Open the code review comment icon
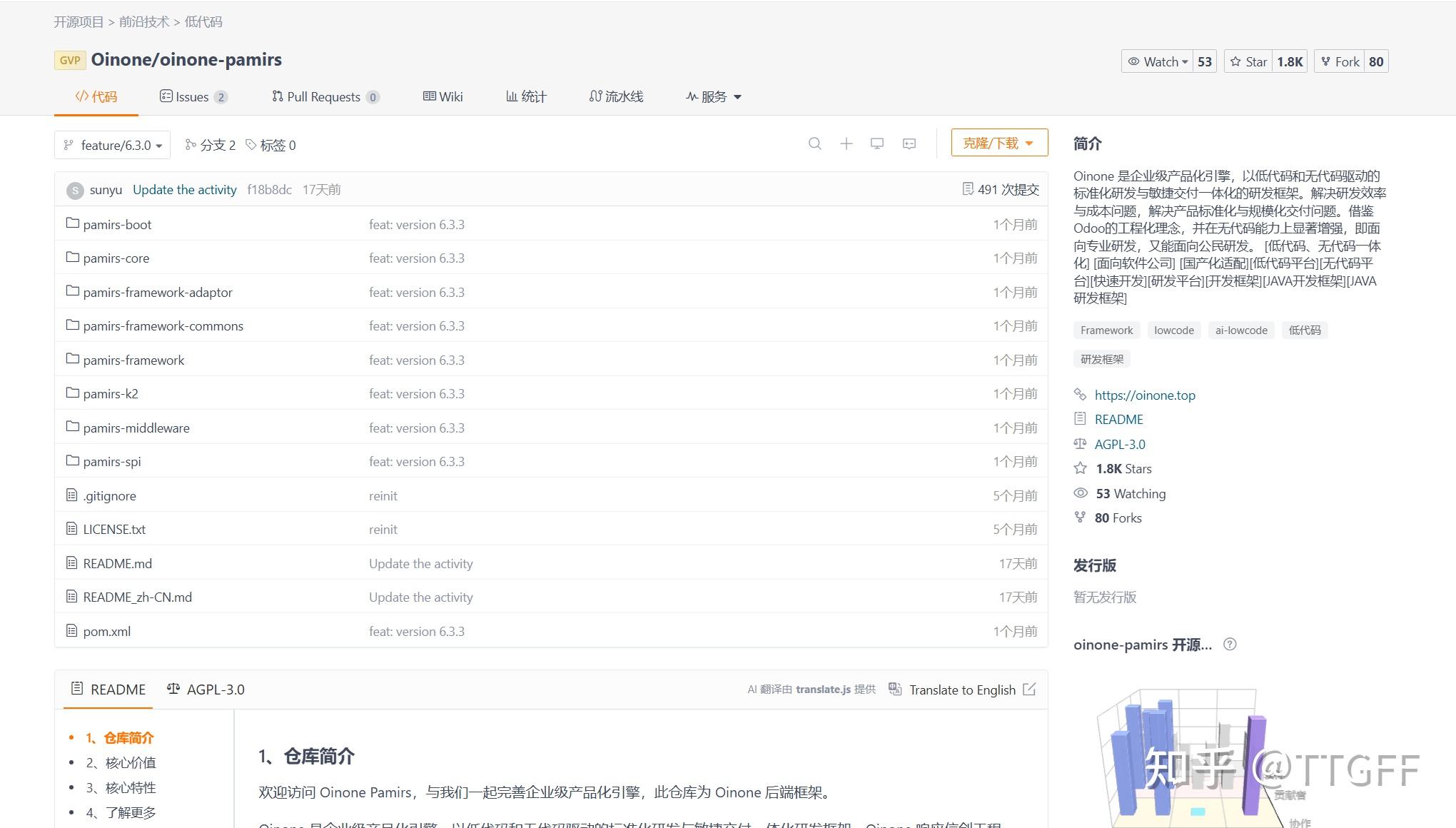 [909, 143]
